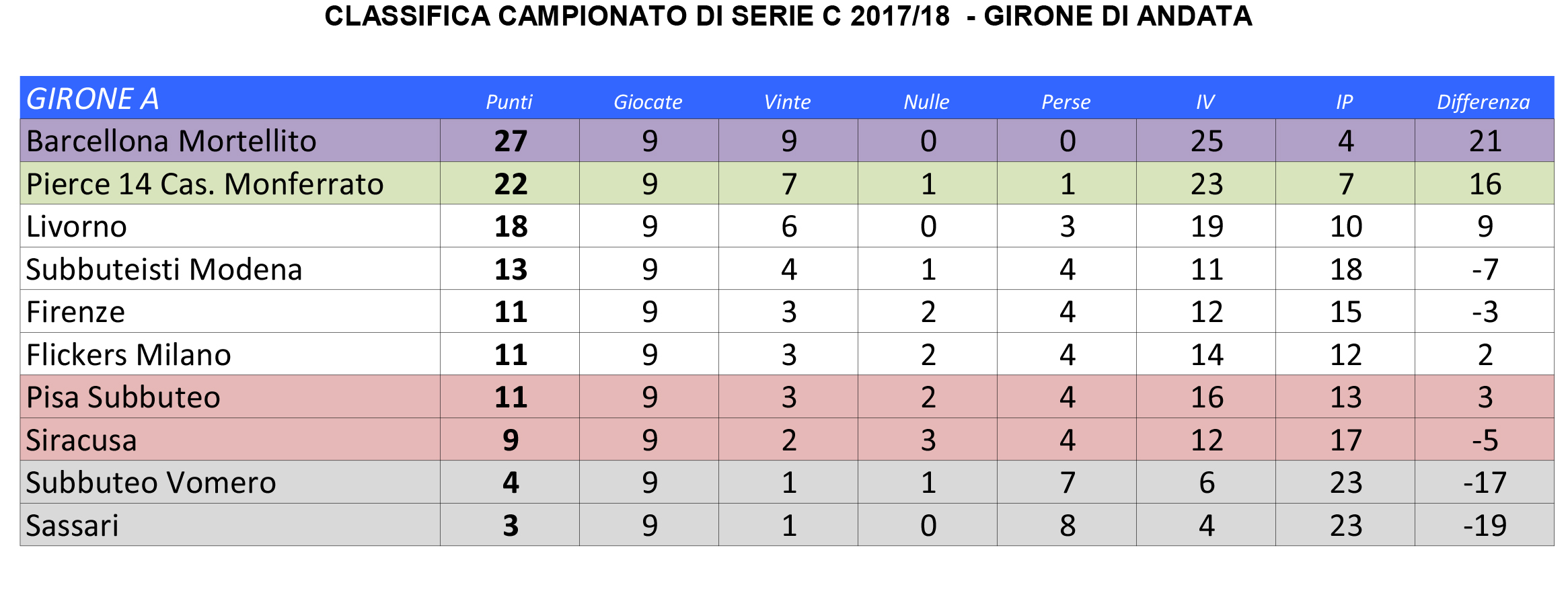Image resolution: width=1568 pixels, height=593 pixels.
Task: Click the Giocate column header
Action: coord(648,102)
